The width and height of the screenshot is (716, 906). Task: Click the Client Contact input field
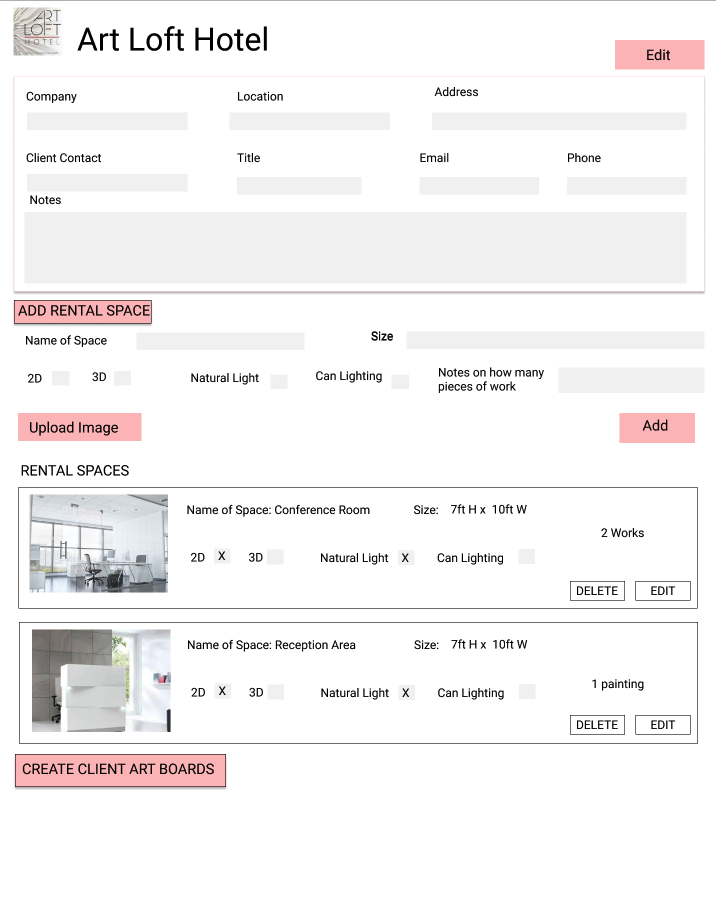pyautogui.click(x=107, y=183)
